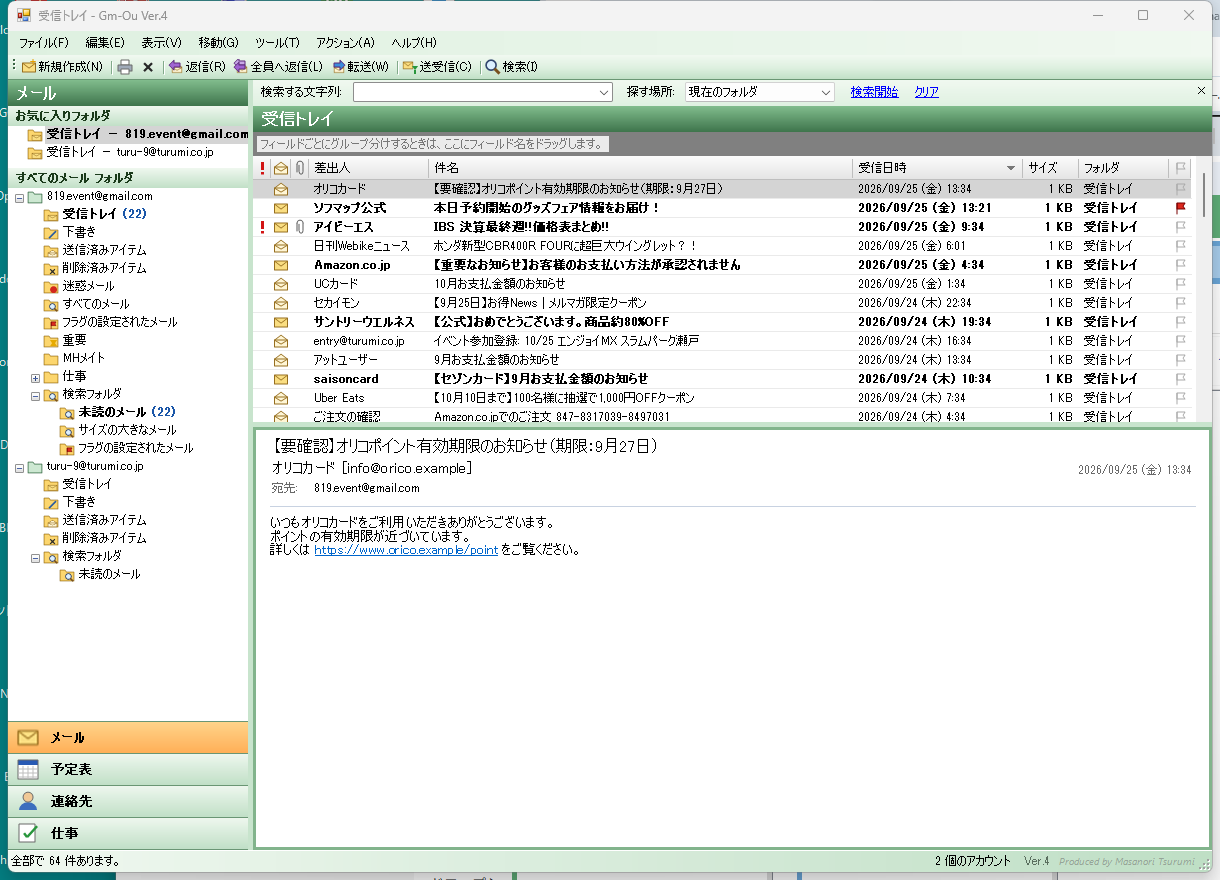Toggle the flag on the UCカード message
This screenshot has height=880, width=1220.
pos(1181,284)
